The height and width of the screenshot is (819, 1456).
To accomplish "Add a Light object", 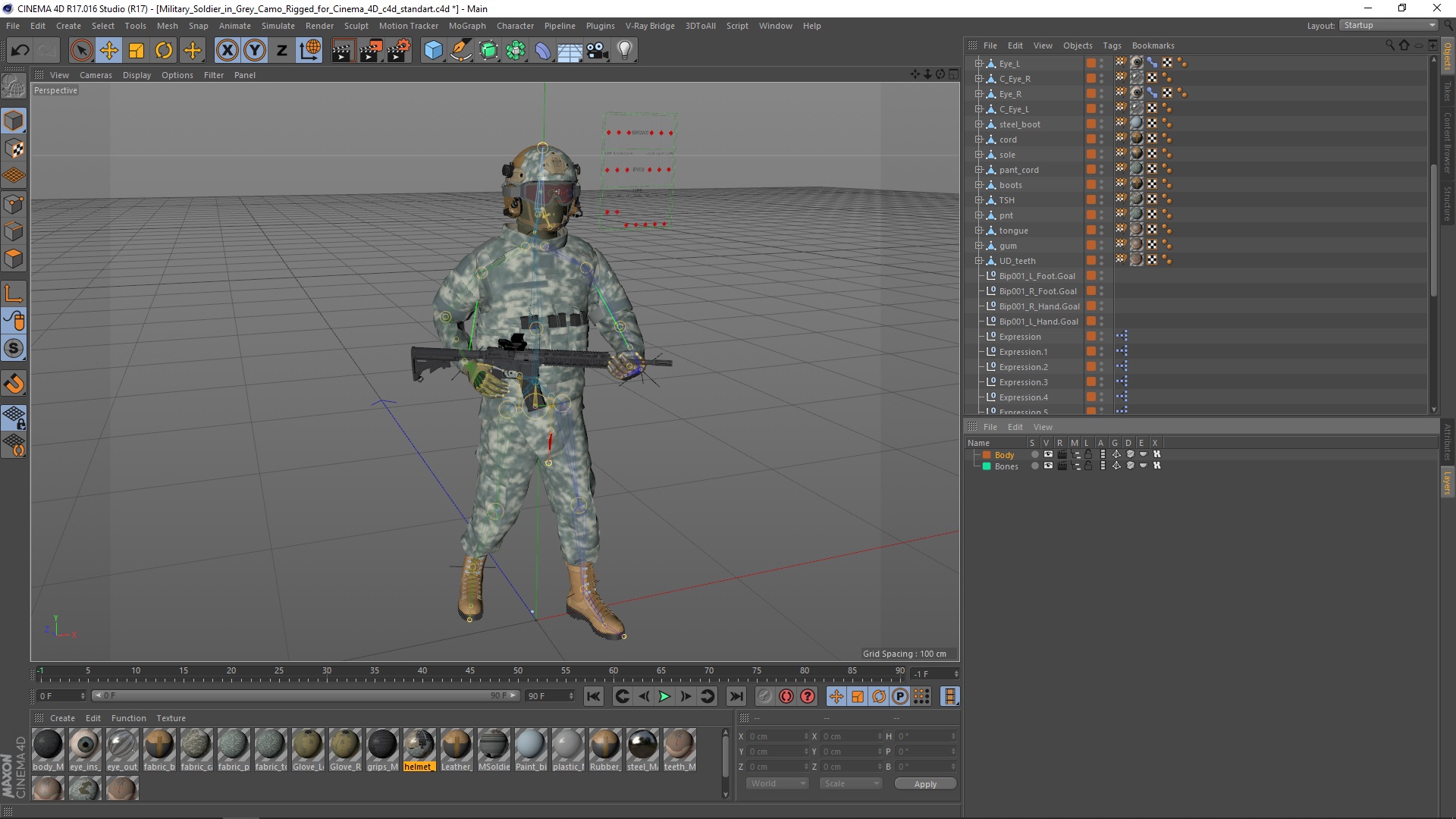I will click(625, 51).
